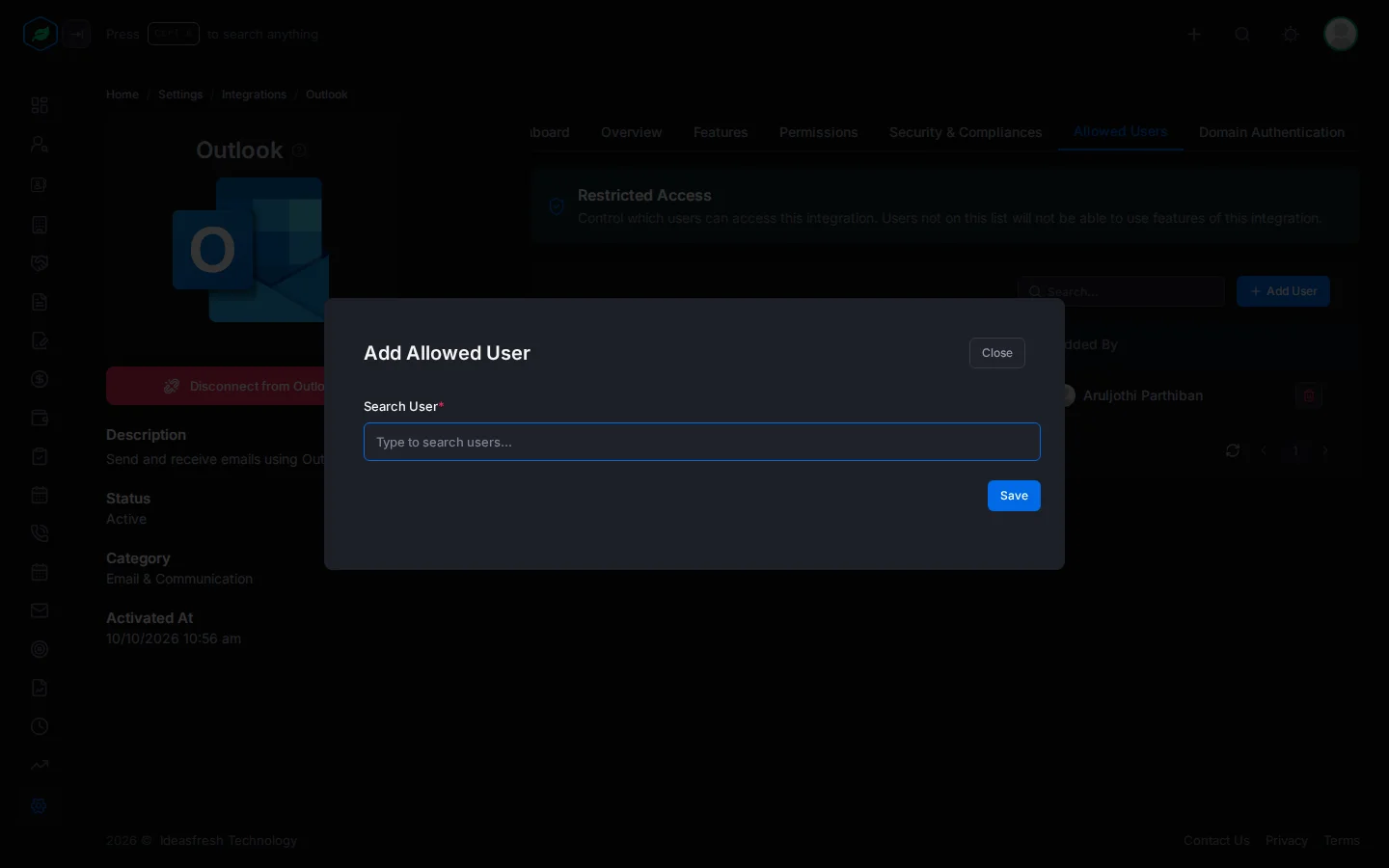Screen dimensions: 1389x868
Task: Open the settings gear icon in sidebar
Action: pos(40,805)
